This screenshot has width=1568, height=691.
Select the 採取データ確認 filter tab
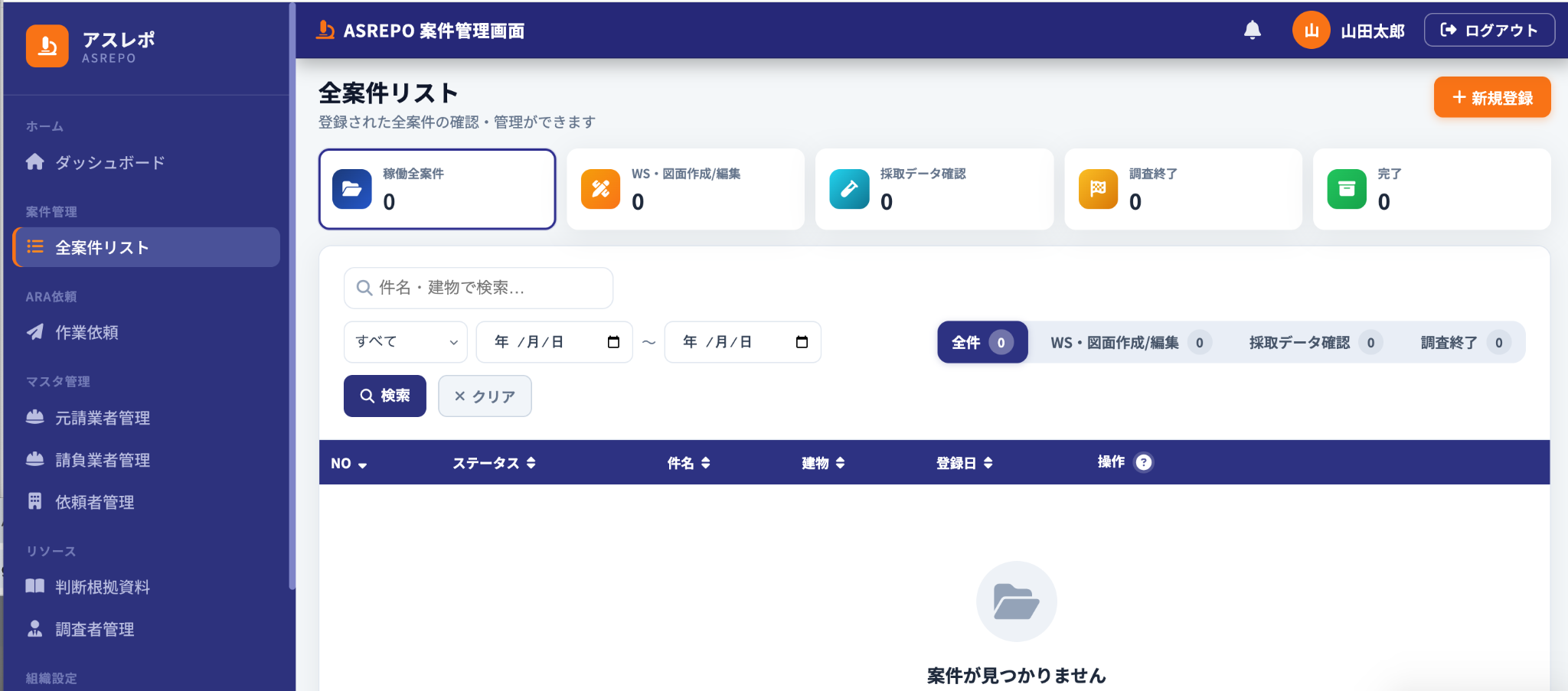1315,342
